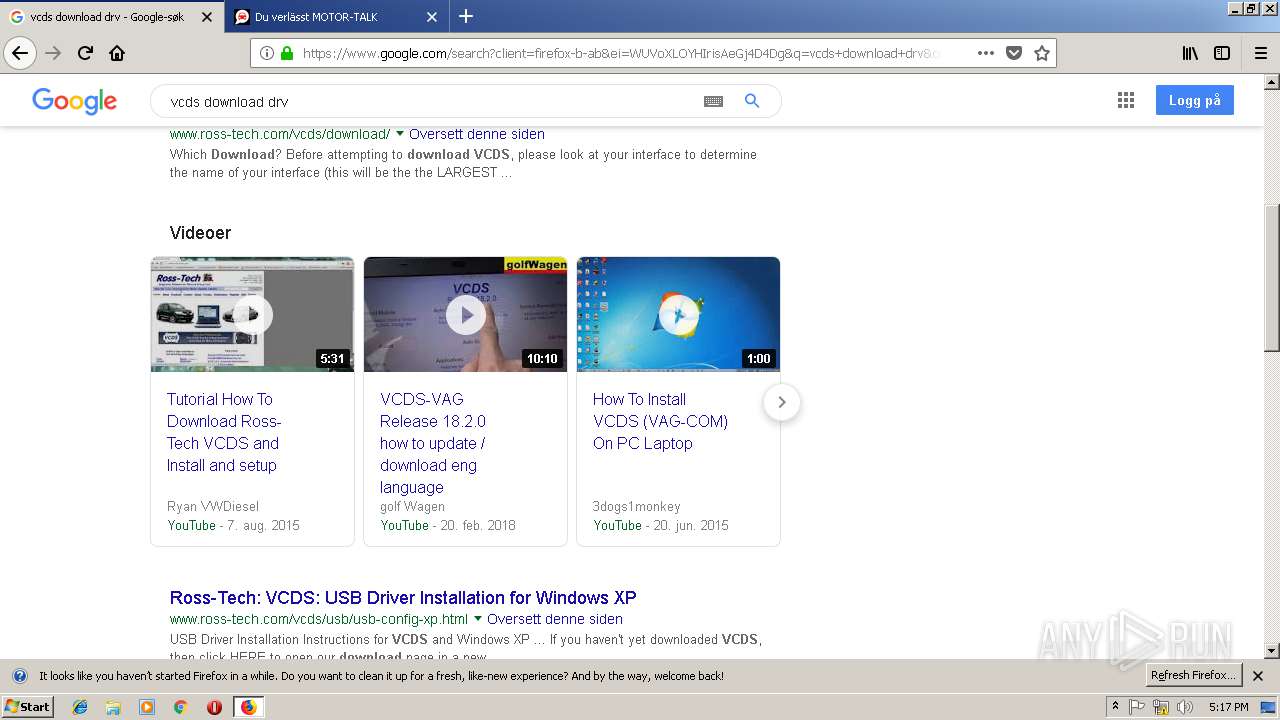
Task: Show site information icon in address bar
Action: (x=267, y=53)
